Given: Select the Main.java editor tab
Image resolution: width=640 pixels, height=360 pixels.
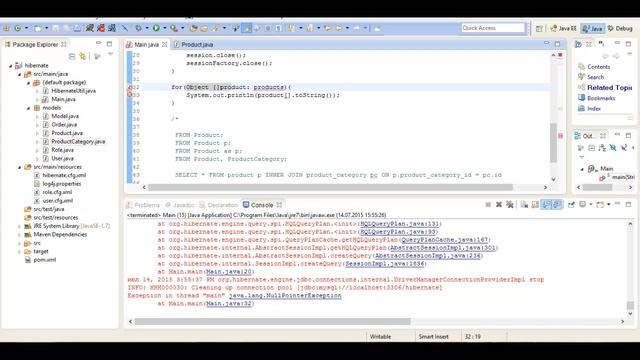Looking at the screenshot, I should tap(146, 44).
